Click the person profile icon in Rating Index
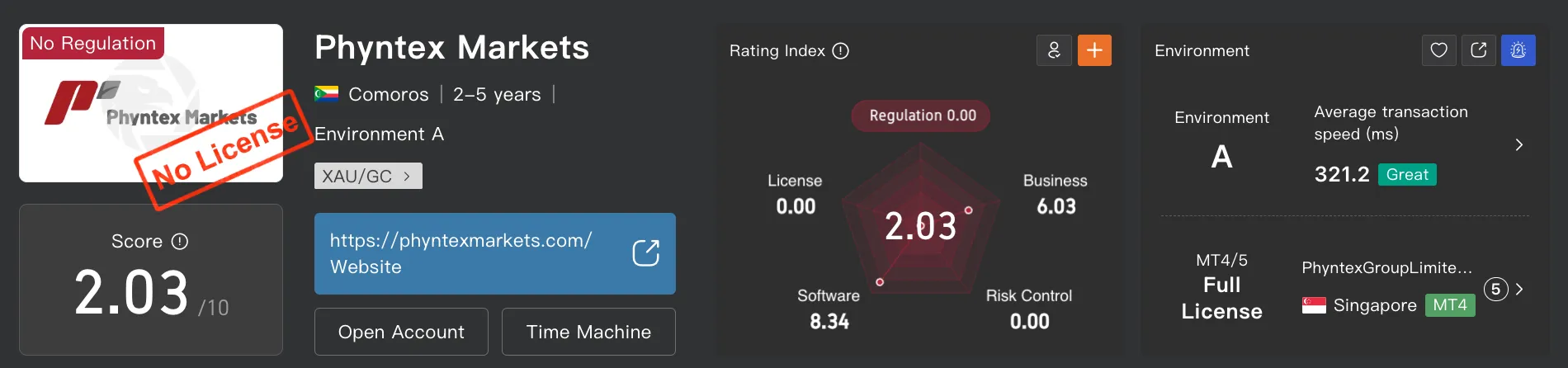Screen dimensions: 1568x368 1054,50
